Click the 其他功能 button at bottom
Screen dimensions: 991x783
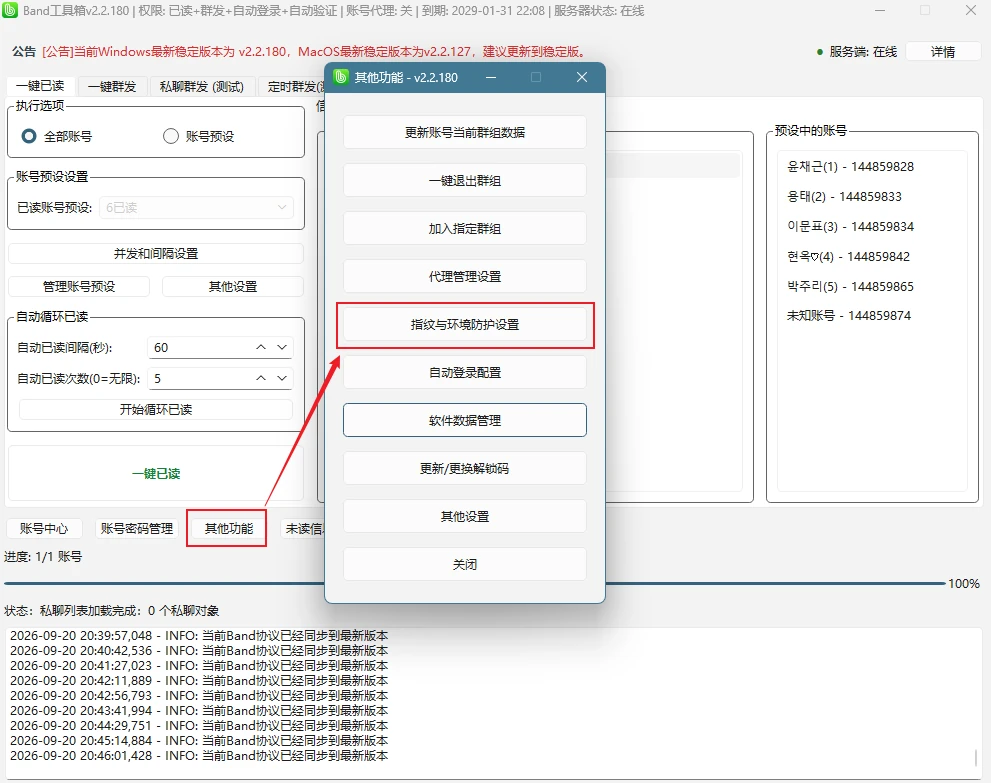pos(229,528)
